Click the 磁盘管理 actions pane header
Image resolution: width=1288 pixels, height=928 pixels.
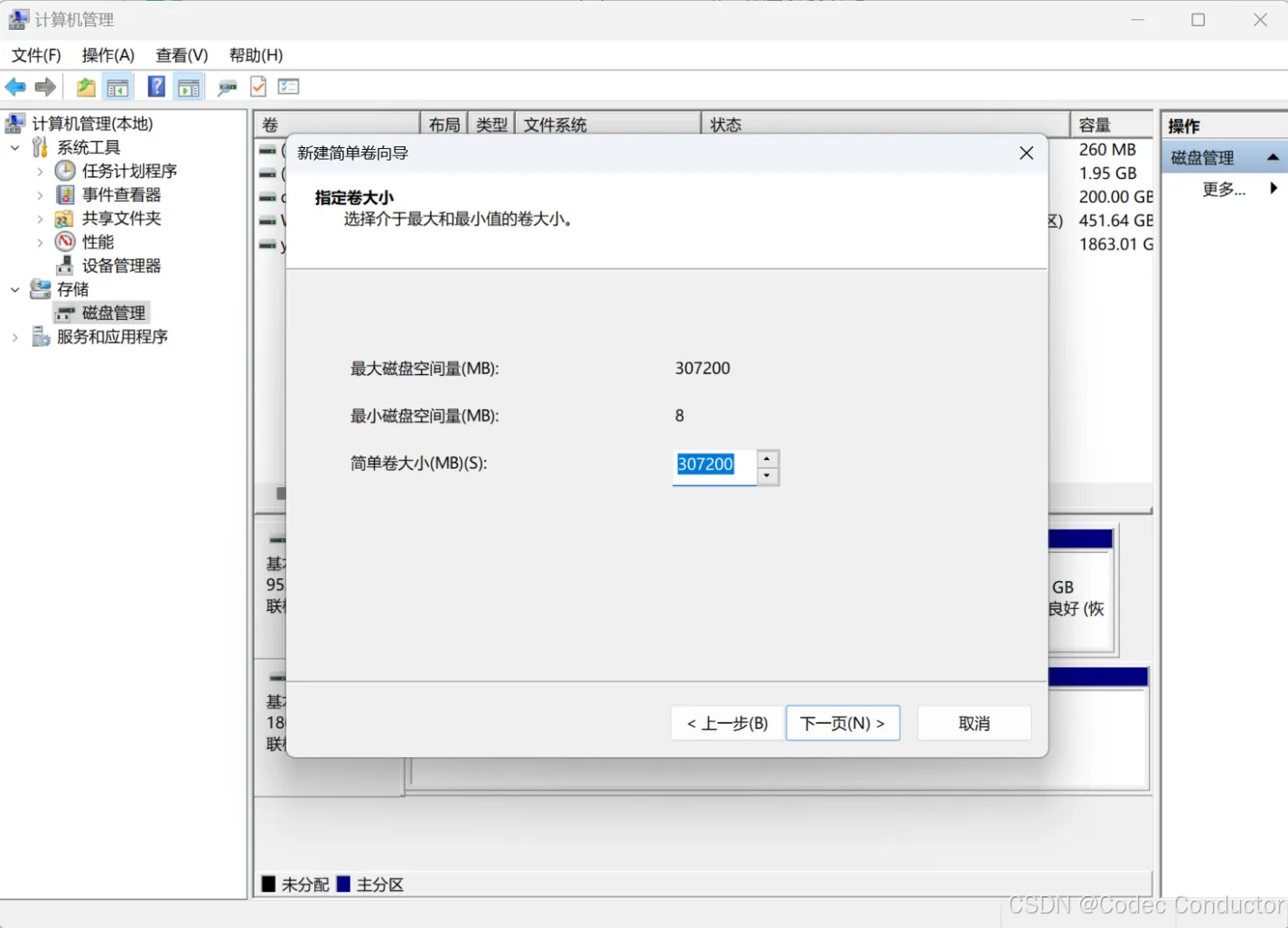pos(1224,157)
